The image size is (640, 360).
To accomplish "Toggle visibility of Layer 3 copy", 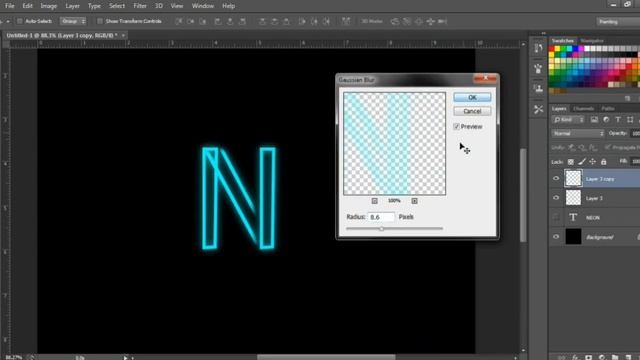I will (556, 178).
